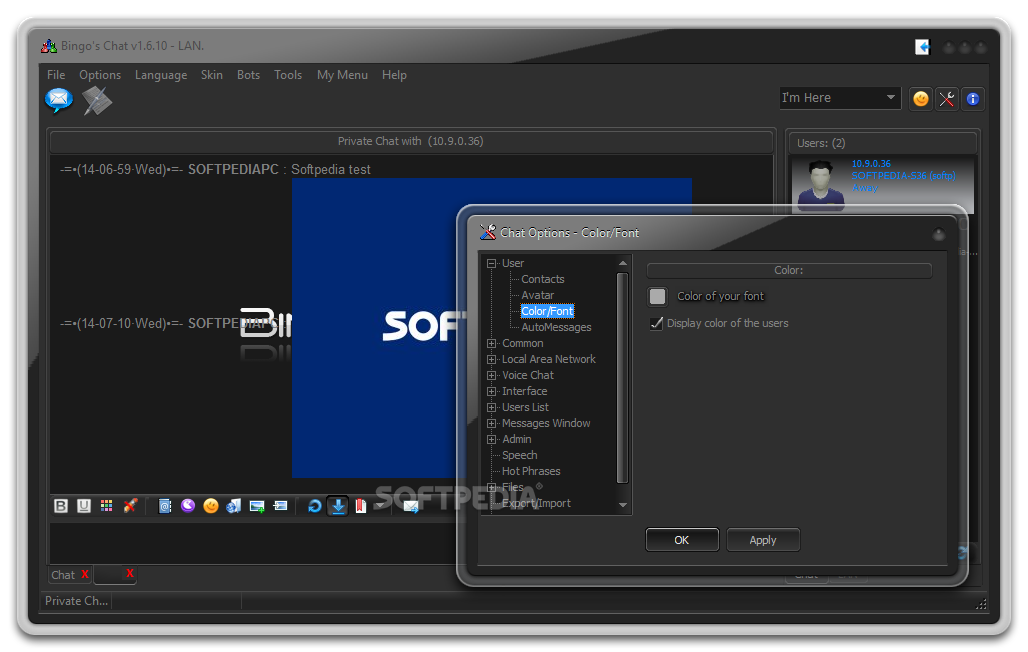Toggle underline text formatting

click(84, 506)
